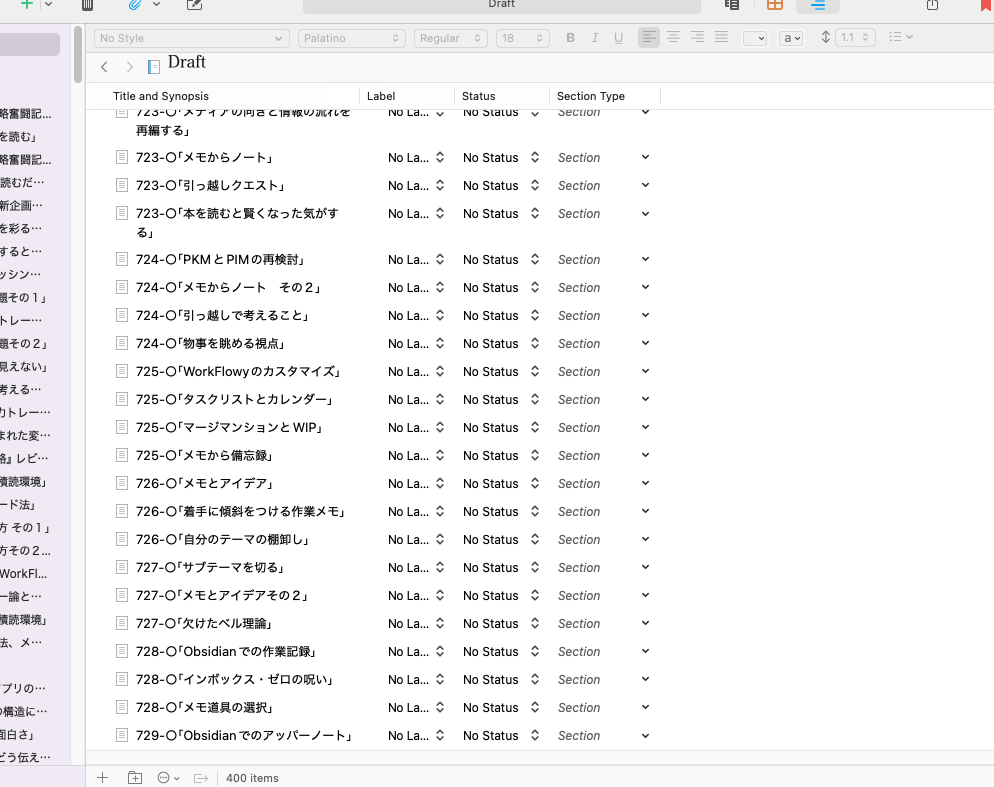Click document icon of 725-〇「メモから備忘録」row

coord(122,455)
